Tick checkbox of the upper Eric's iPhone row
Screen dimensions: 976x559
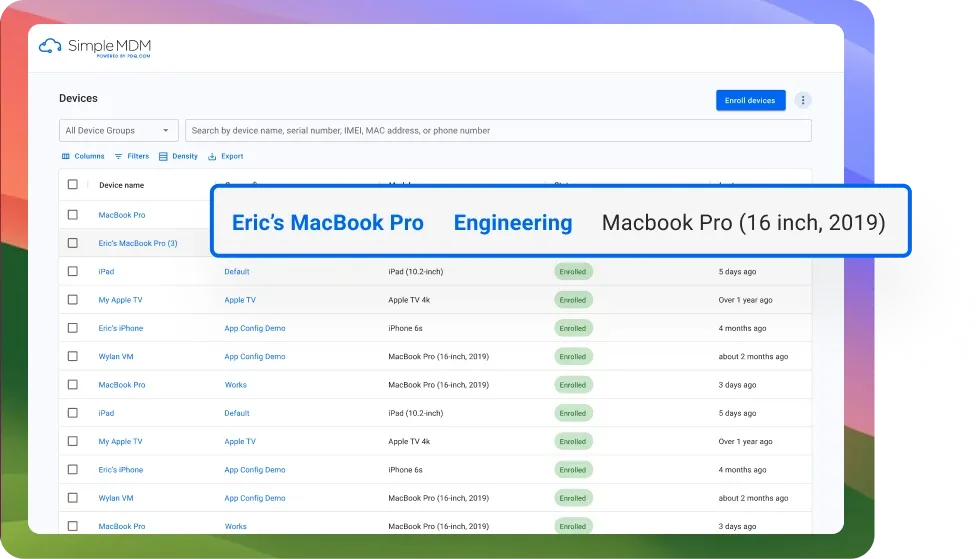click(73, 328)
